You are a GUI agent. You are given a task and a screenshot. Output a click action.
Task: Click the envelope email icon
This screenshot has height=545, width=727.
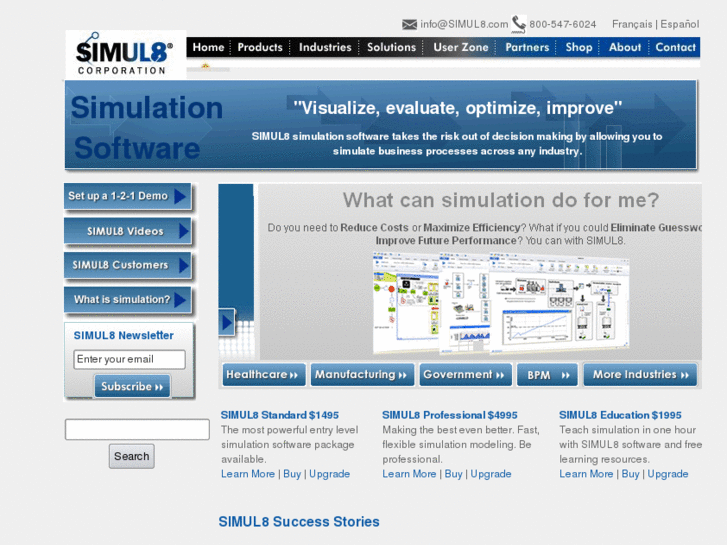(409, 24)
